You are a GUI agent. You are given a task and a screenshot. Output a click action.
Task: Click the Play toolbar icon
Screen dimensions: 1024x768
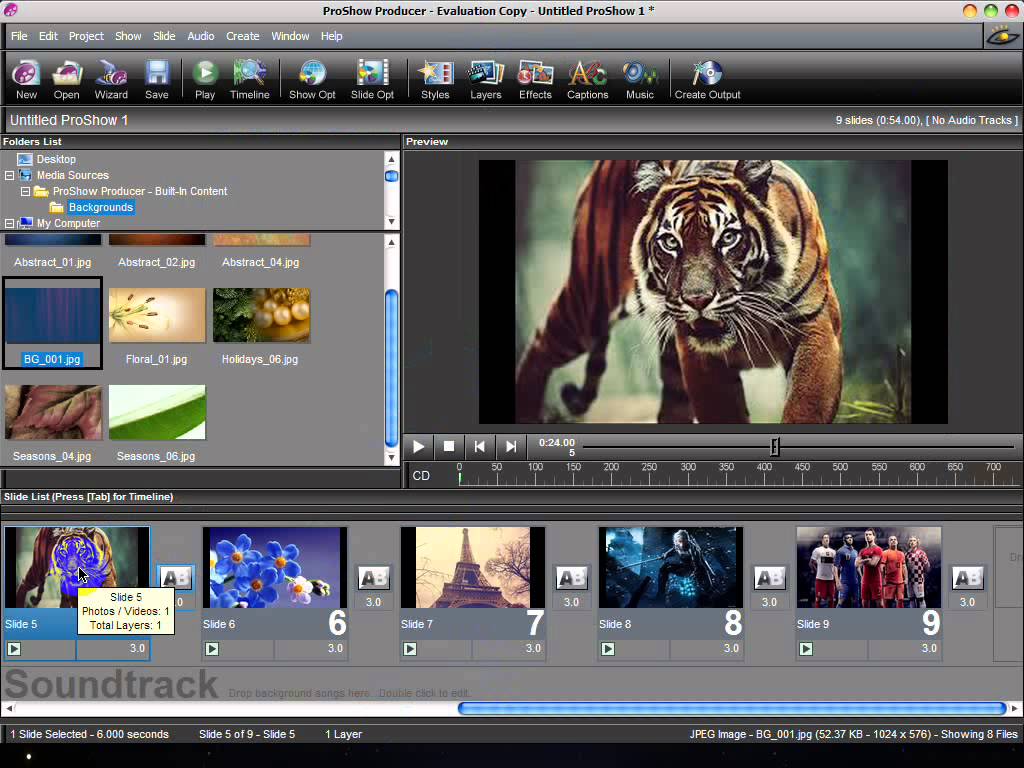[205, 80]
